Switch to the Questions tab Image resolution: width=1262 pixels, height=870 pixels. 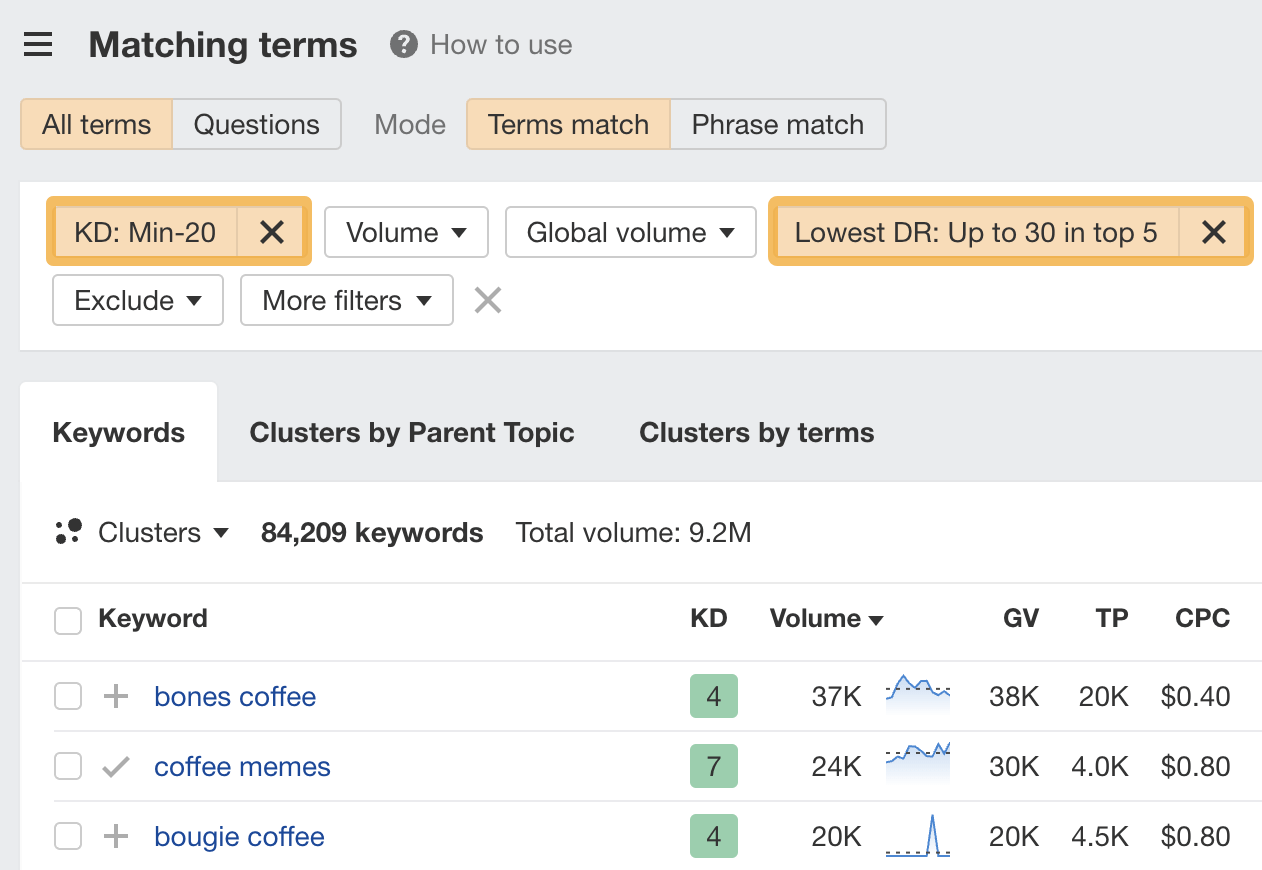point(256,124)
